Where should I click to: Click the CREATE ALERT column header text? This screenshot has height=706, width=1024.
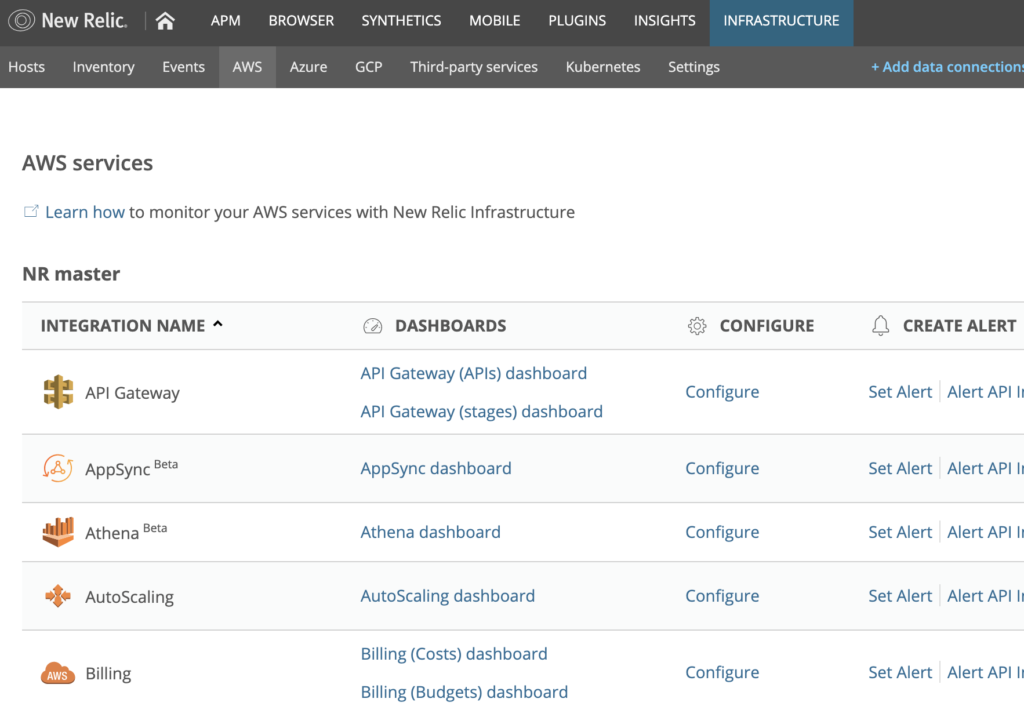pos(959,326)
